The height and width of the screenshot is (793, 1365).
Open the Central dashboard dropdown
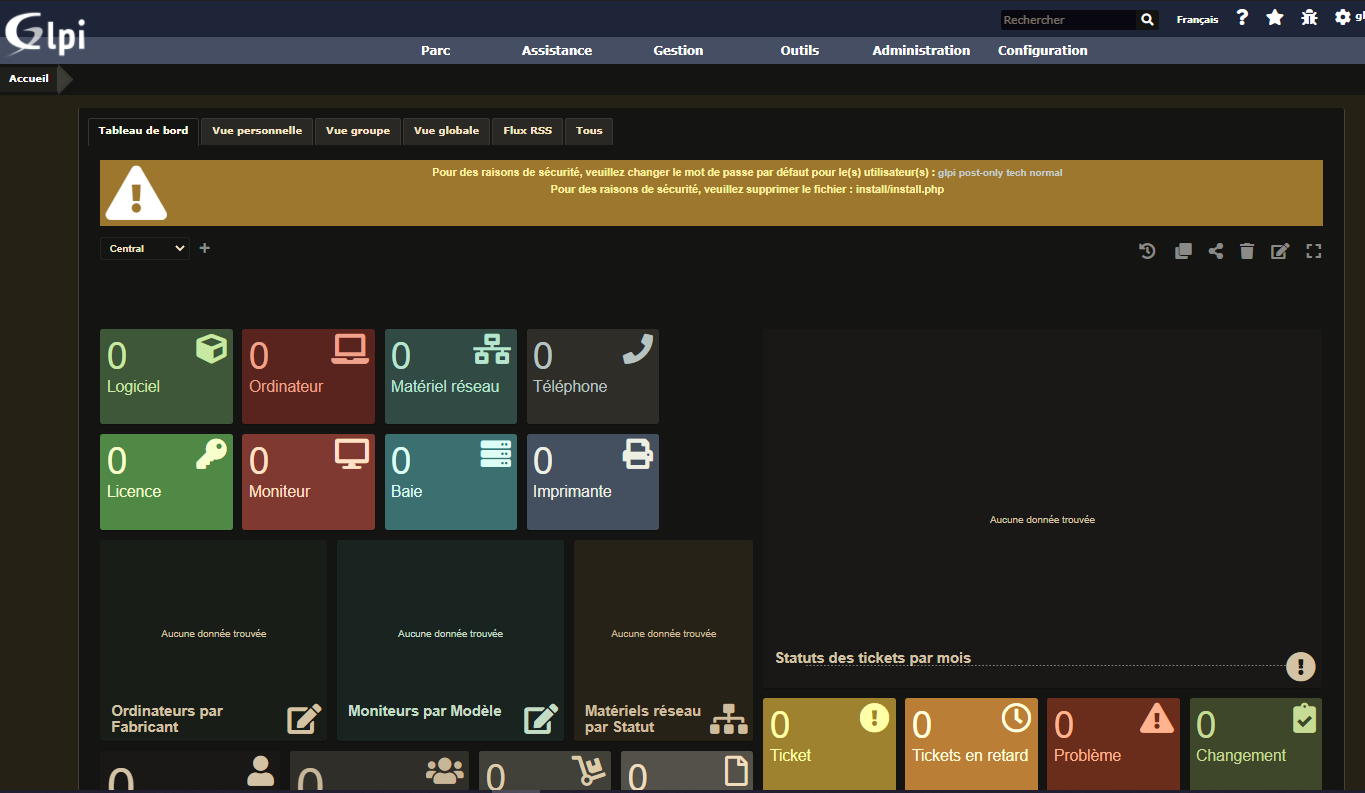pyautogui.click(x=144, y=248)
